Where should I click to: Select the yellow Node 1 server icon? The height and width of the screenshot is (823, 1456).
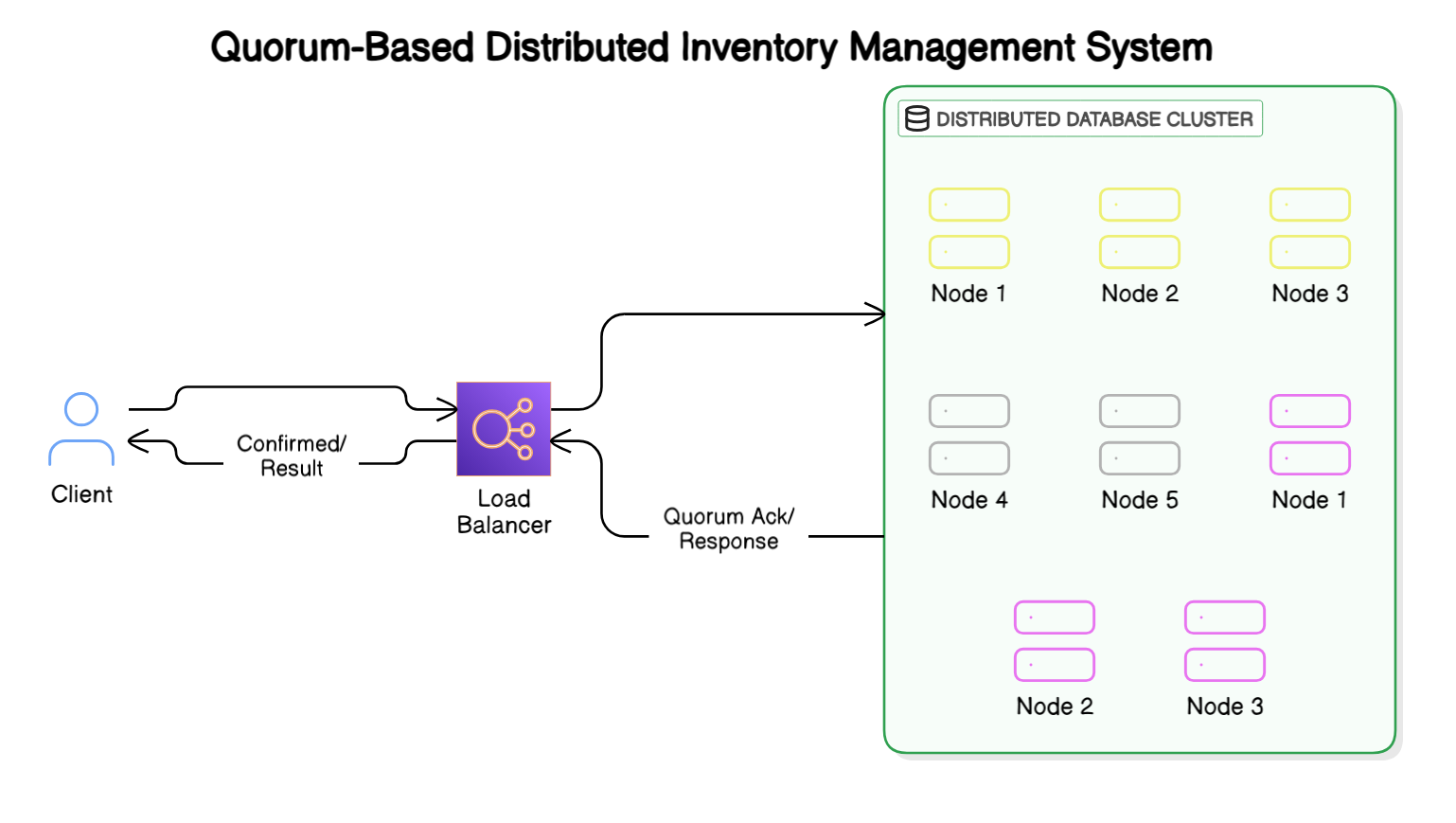pos(968,228)
